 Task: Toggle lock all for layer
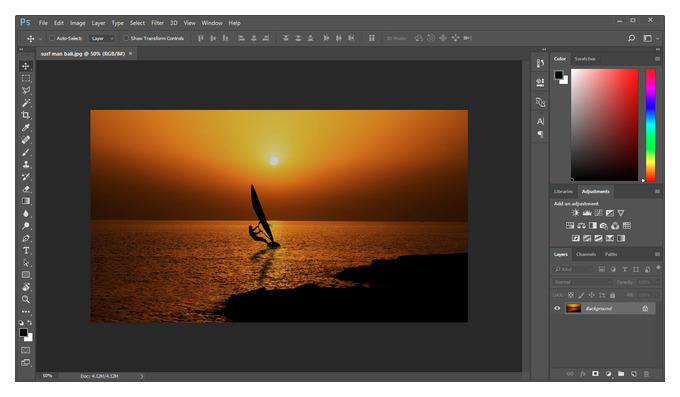612,295
